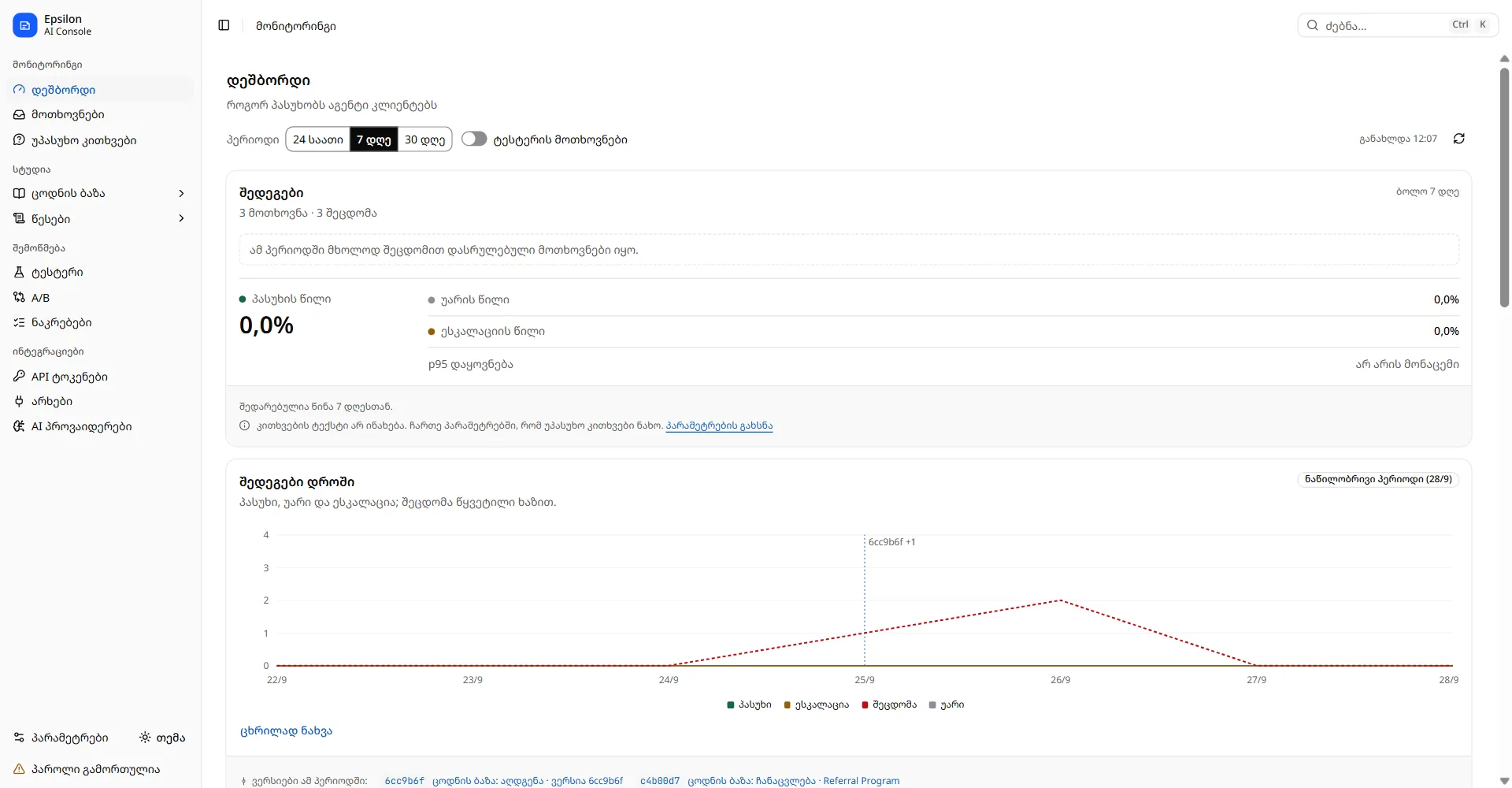Click the page vertical scrollbar thumb
The height and width of the screenshot is (788, 1512).
point(1505,187)
